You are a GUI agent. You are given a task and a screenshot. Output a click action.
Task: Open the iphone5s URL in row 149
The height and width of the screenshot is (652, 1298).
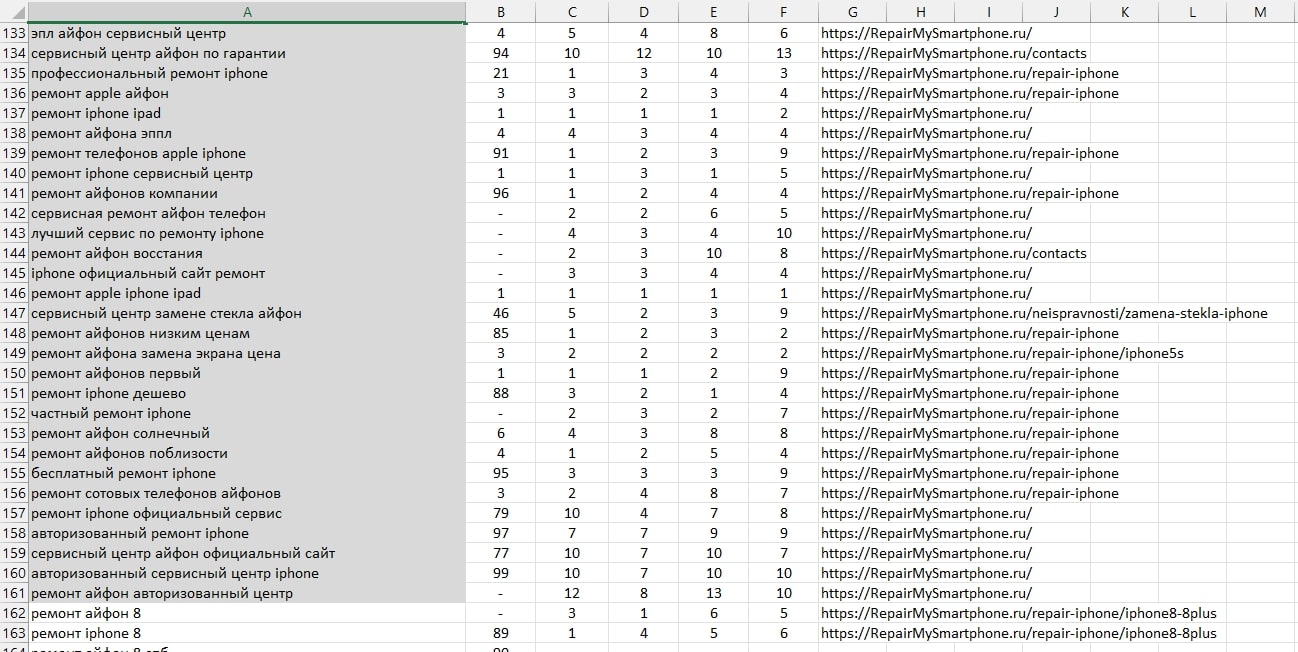click(x=1002, y=353)
